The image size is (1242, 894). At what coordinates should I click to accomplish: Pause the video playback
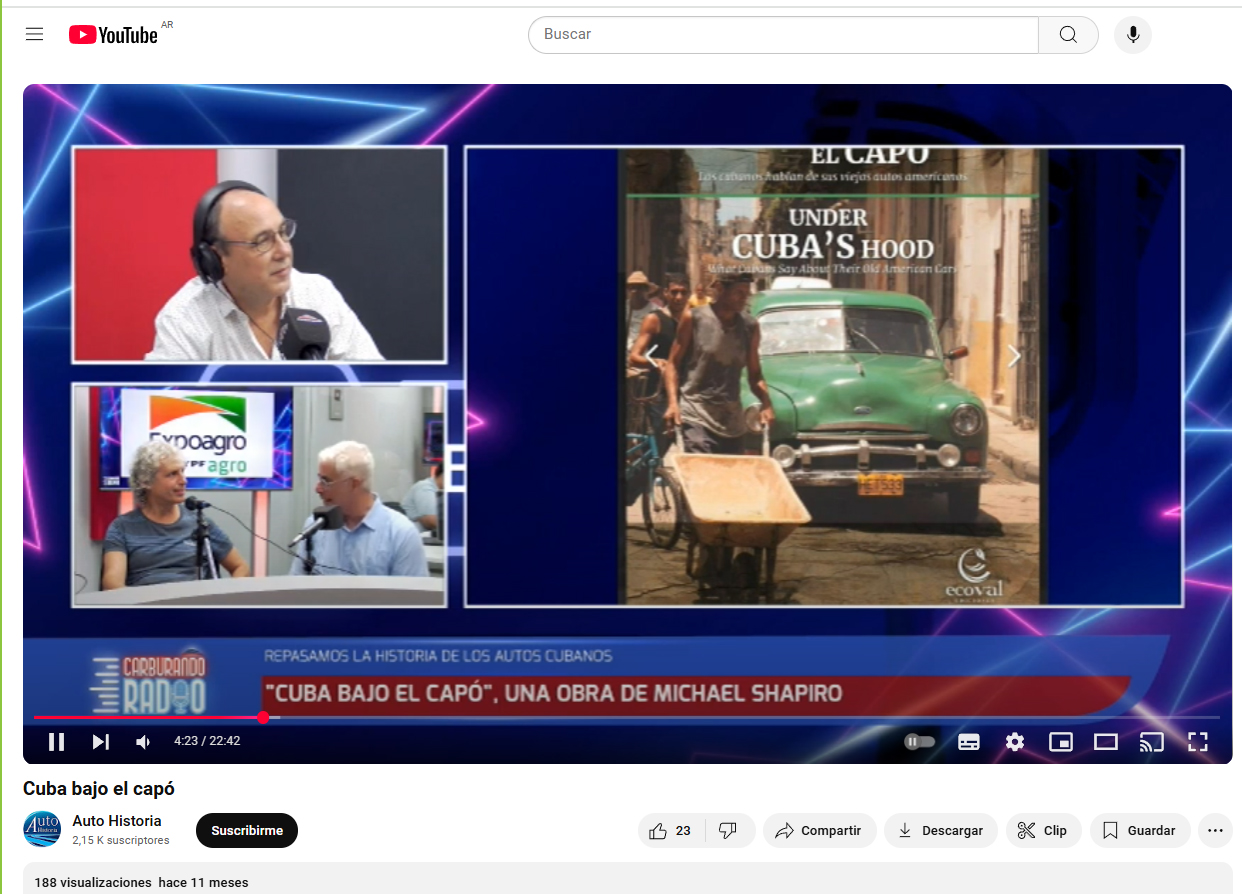click(56, 741)
